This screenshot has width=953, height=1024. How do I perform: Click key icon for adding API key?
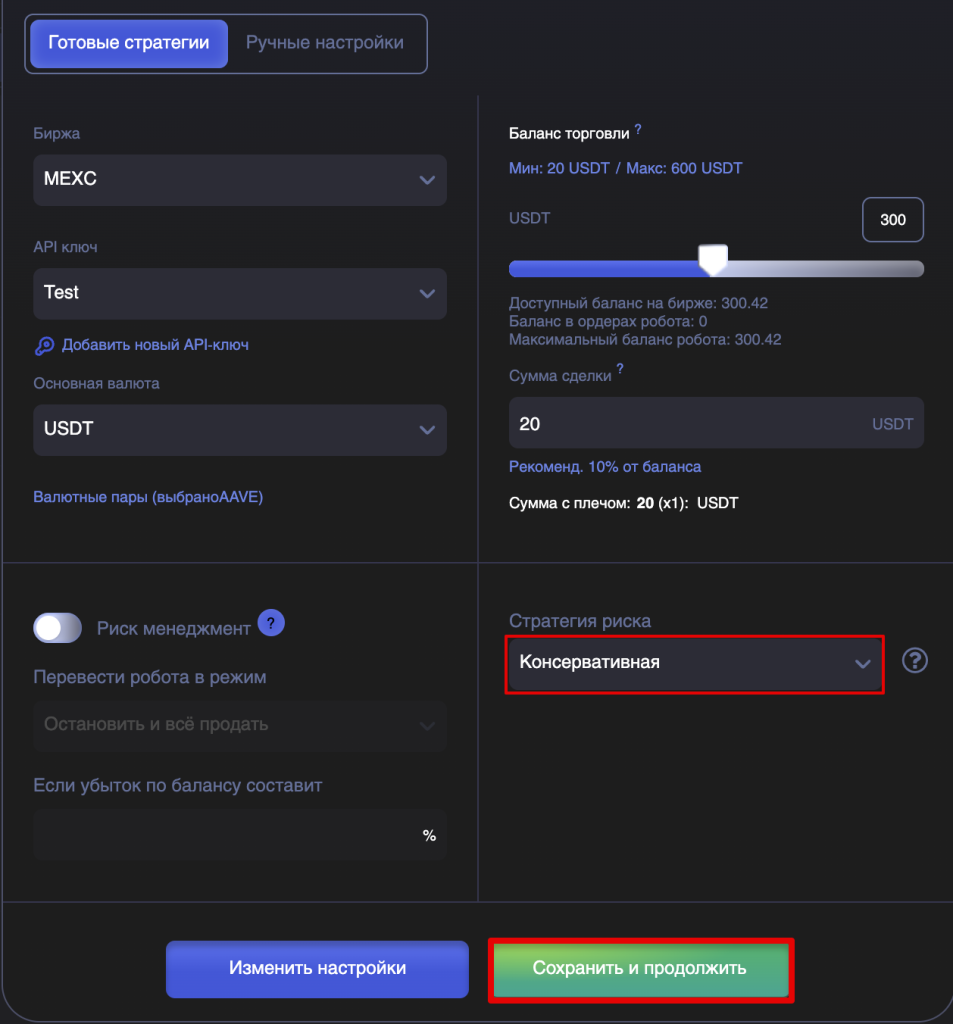coord(44,345)
